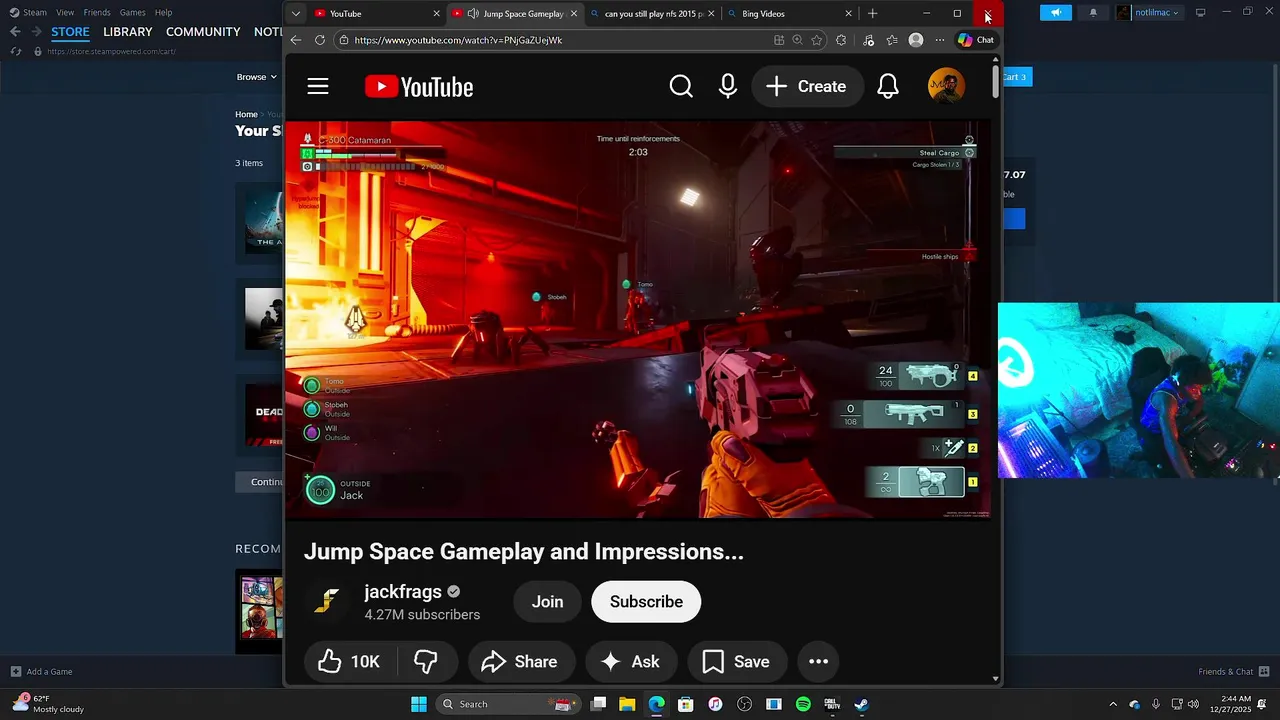The width and height of the screenshot is (1280, 720).
Task: Open the tab actions dropdown in Edge
Action: click(295, 14)
